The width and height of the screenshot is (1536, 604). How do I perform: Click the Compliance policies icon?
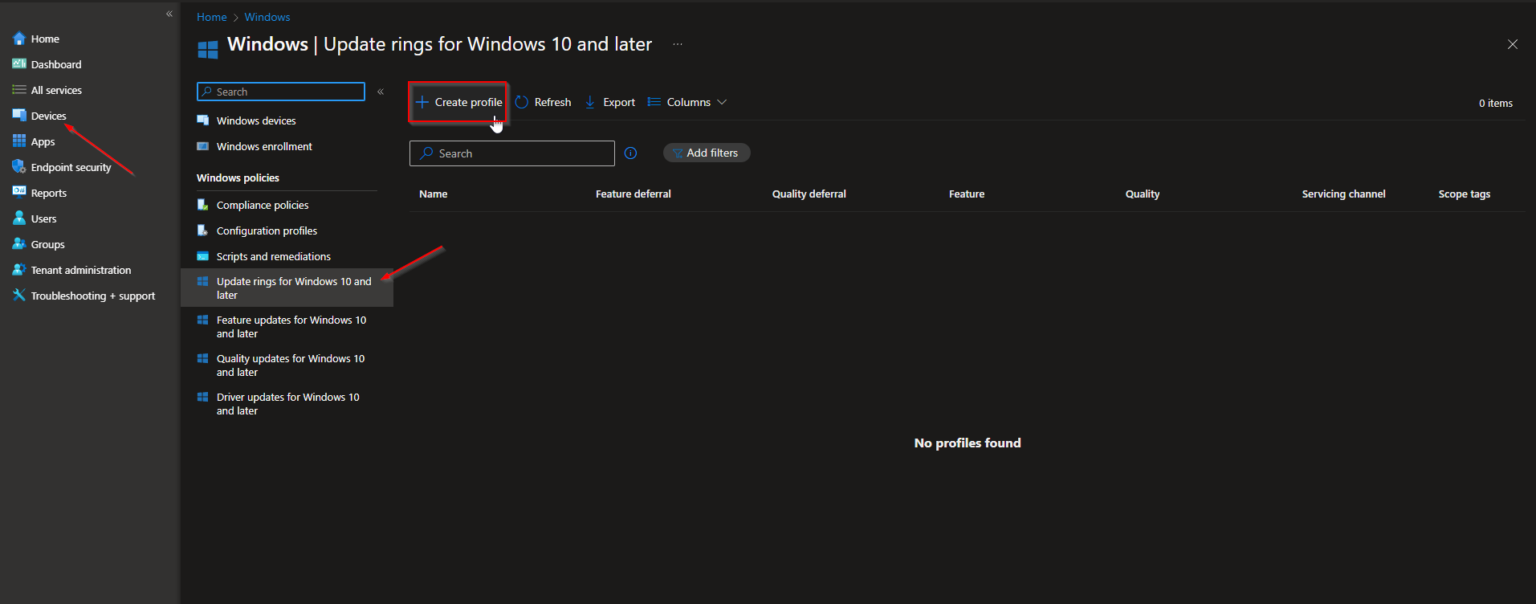pyautogui.click(x=203, y=205)
